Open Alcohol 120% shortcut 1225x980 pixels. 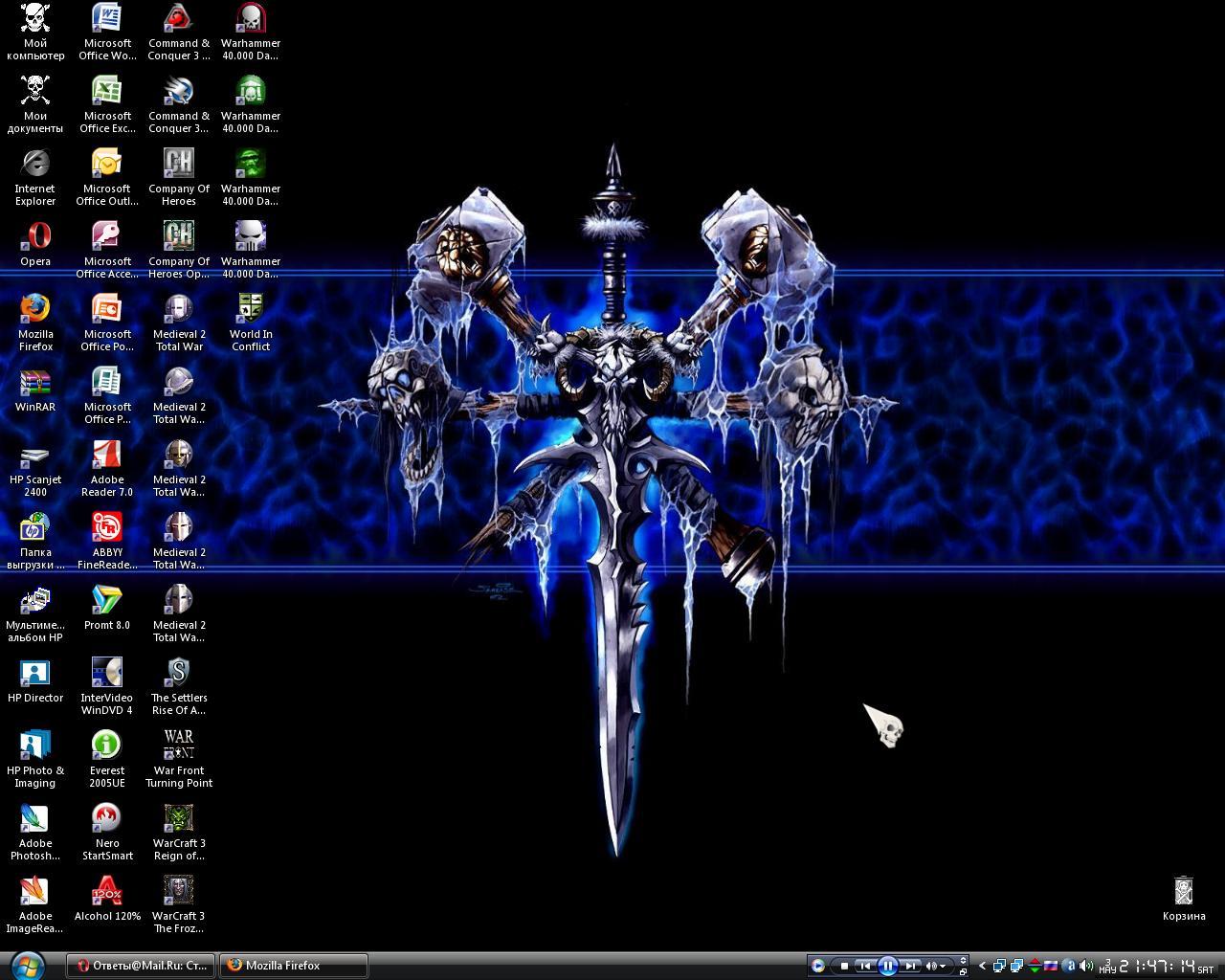pos(107,899)
